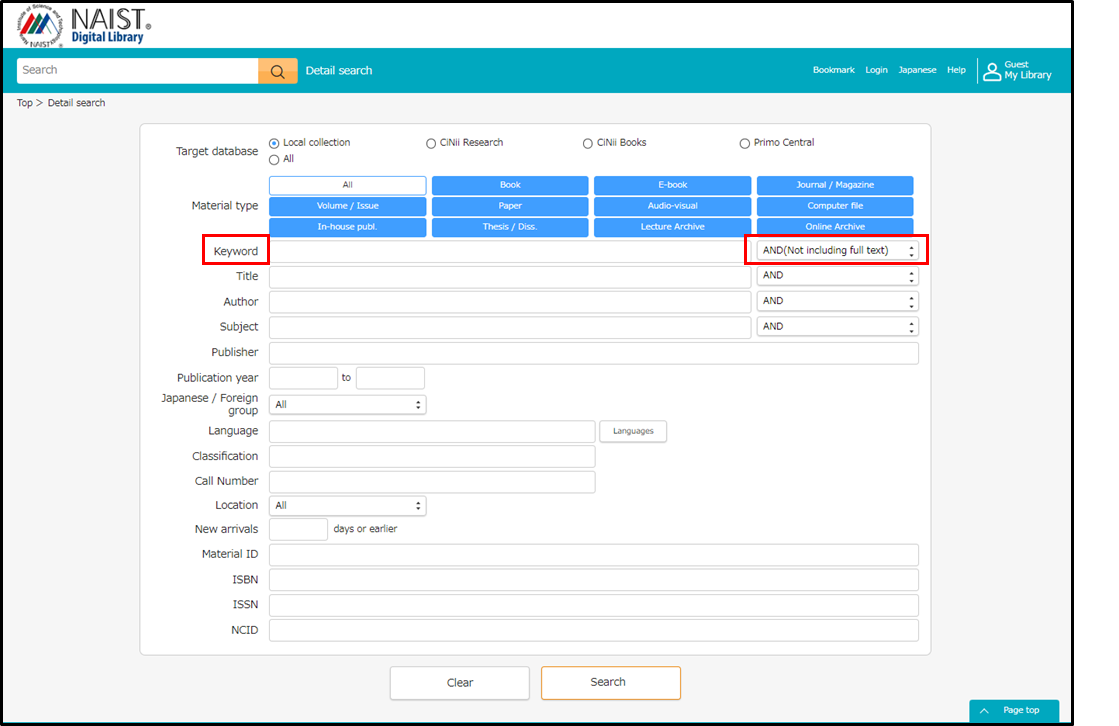This screenshot has height=726, width=1119.
Task: Focus the Call Number input field
Action: pyautogui.click(x=432, y=482)
